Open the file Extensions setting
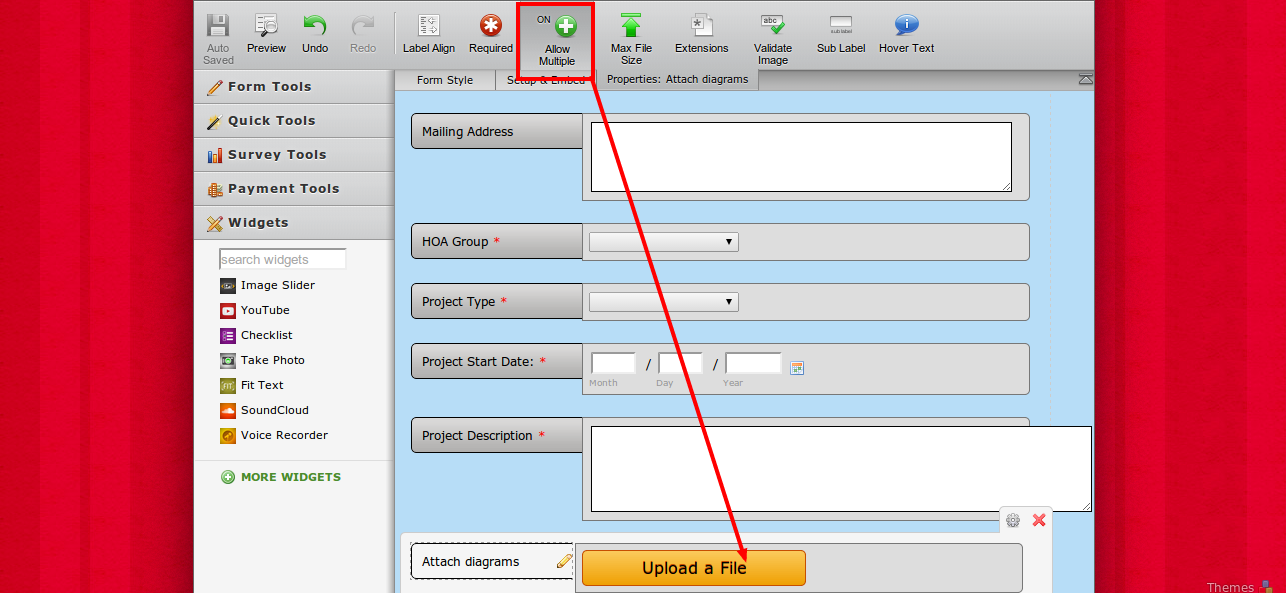The height and width of the screenshot is (593, 1286). click(x=701, y=34)
